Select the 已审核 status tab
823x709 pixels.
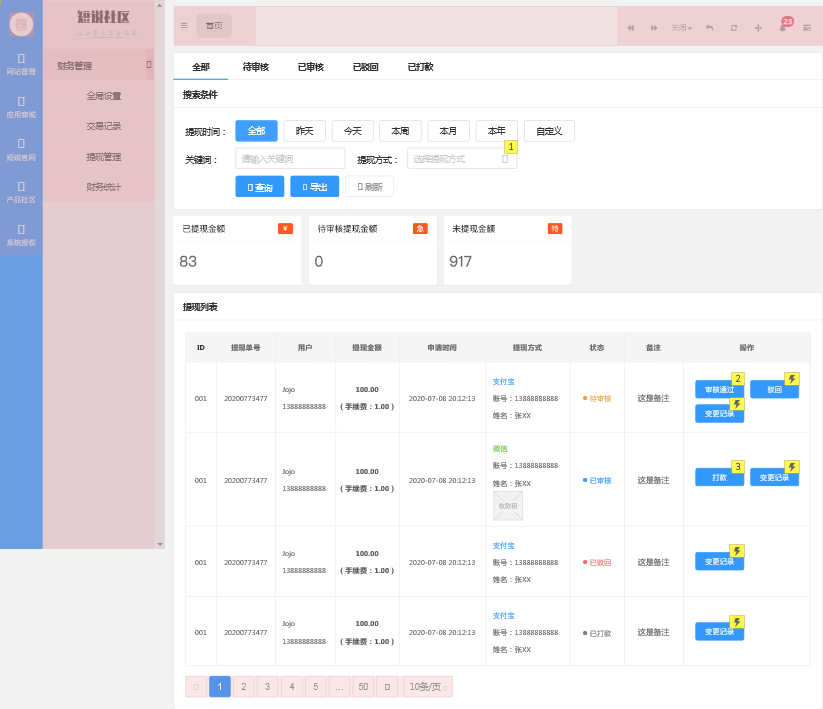click(x=311, y=67)
